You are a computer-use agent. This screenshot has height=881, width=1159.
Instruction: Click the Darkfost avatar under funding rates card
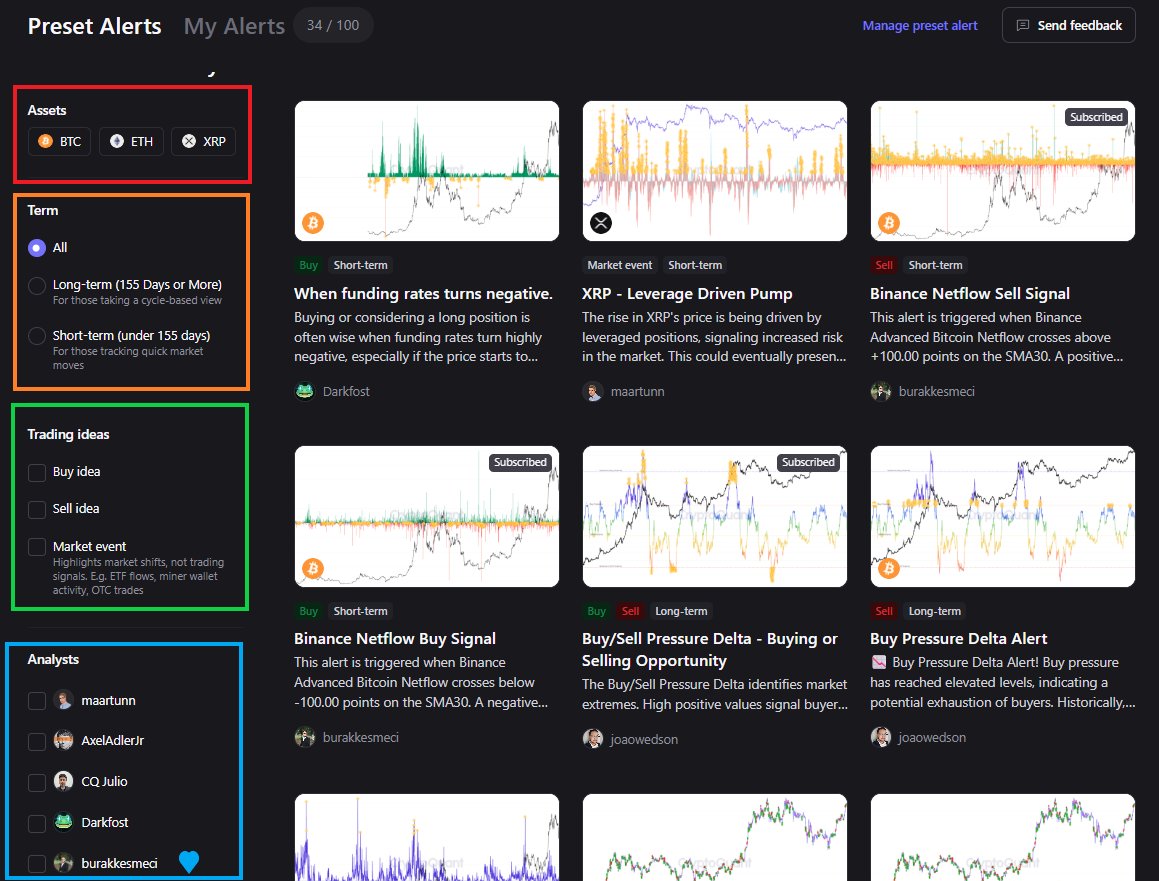[x=305, y=391]
